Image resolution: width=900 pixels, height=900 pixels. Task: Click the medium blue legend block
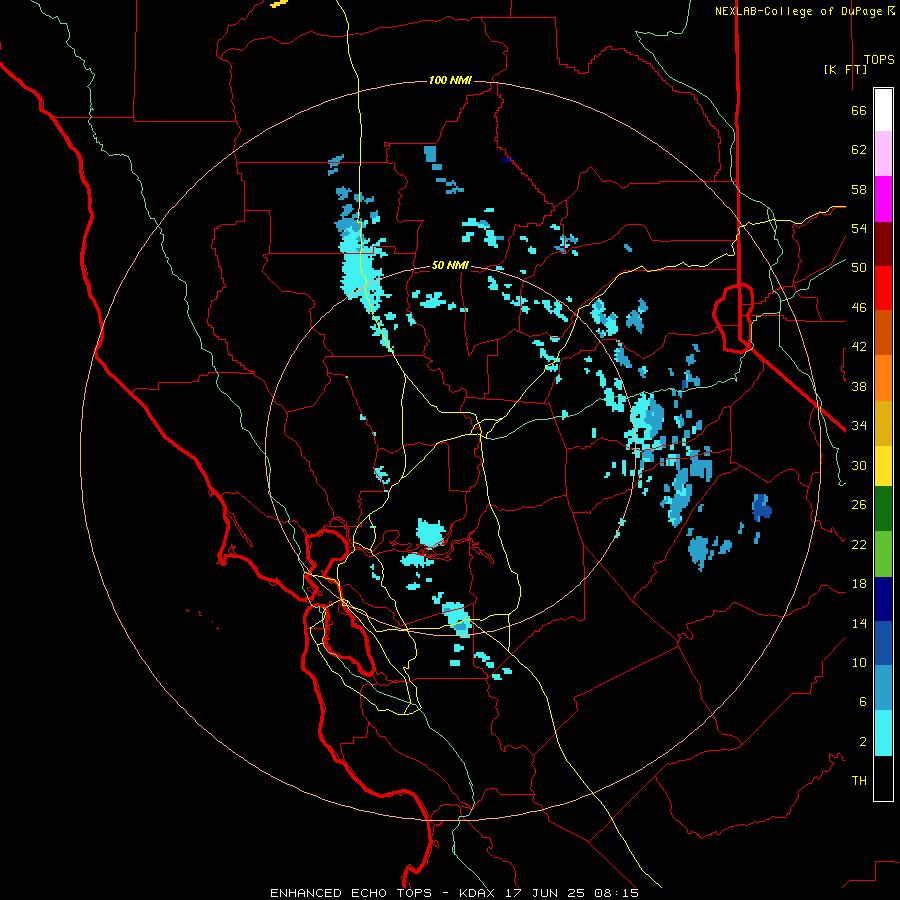tap(883, 643)
